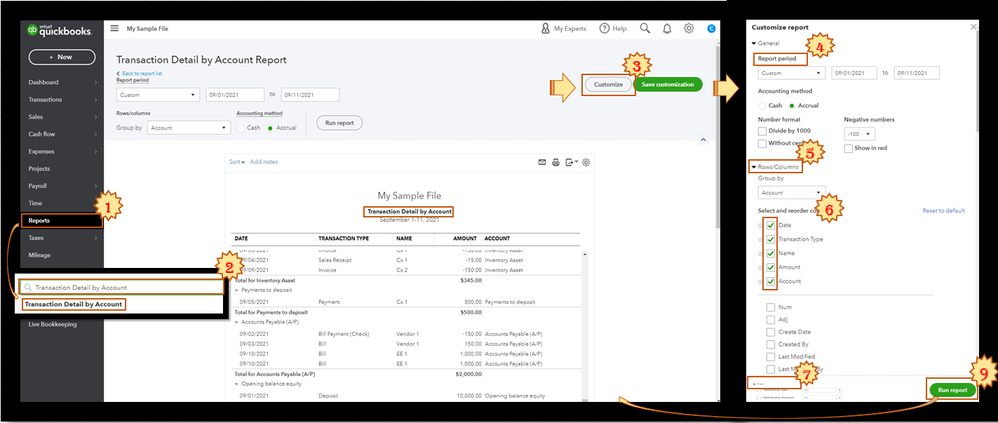
Task: Select the Accrual radio button in main report
Action: pos(271,128)
